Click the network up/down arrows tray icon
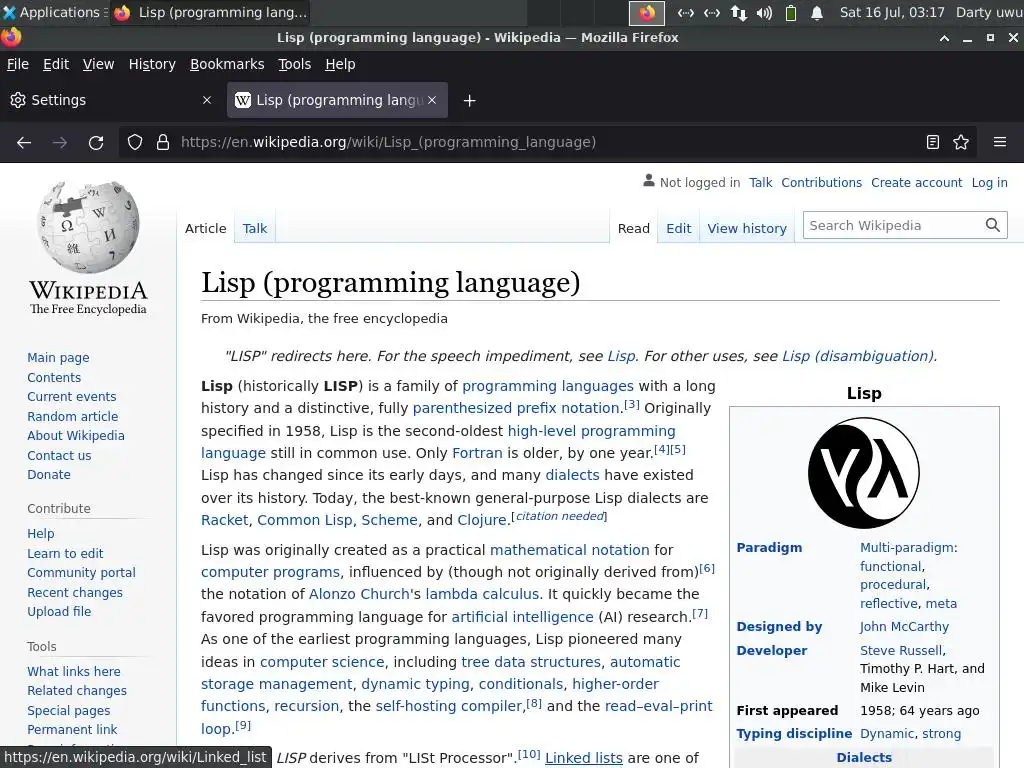This screenshot has width=1024, height=768. [739, 12]
